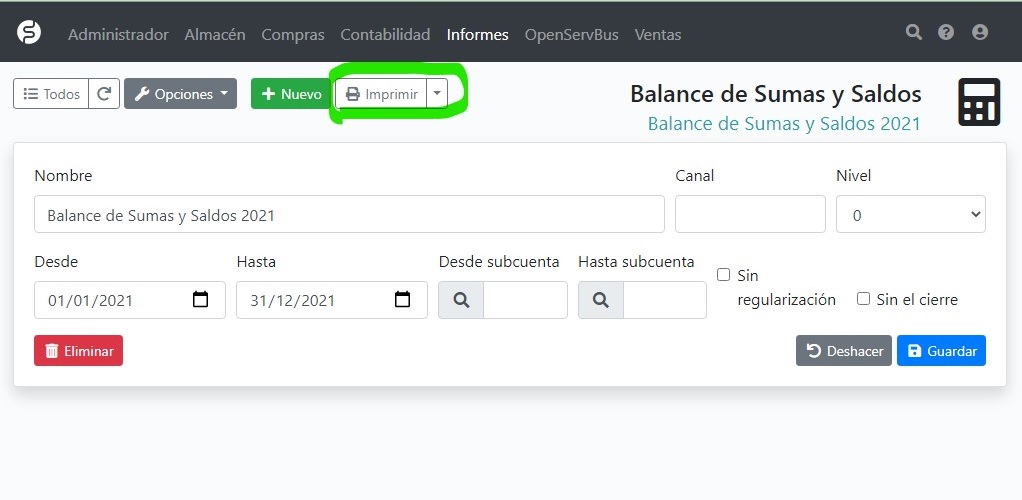The image size is (1022, 500).
Task: Expand the Opciones dropdown
Action: point(180,94)
